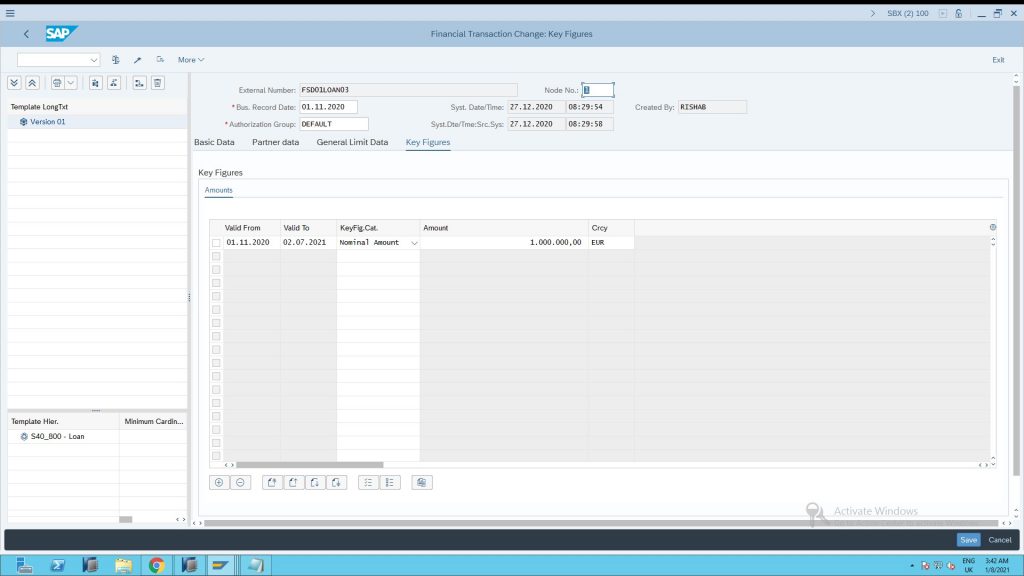
Task: Click the node assignment icon in tree toolbar
Action: tap(139, 83)
